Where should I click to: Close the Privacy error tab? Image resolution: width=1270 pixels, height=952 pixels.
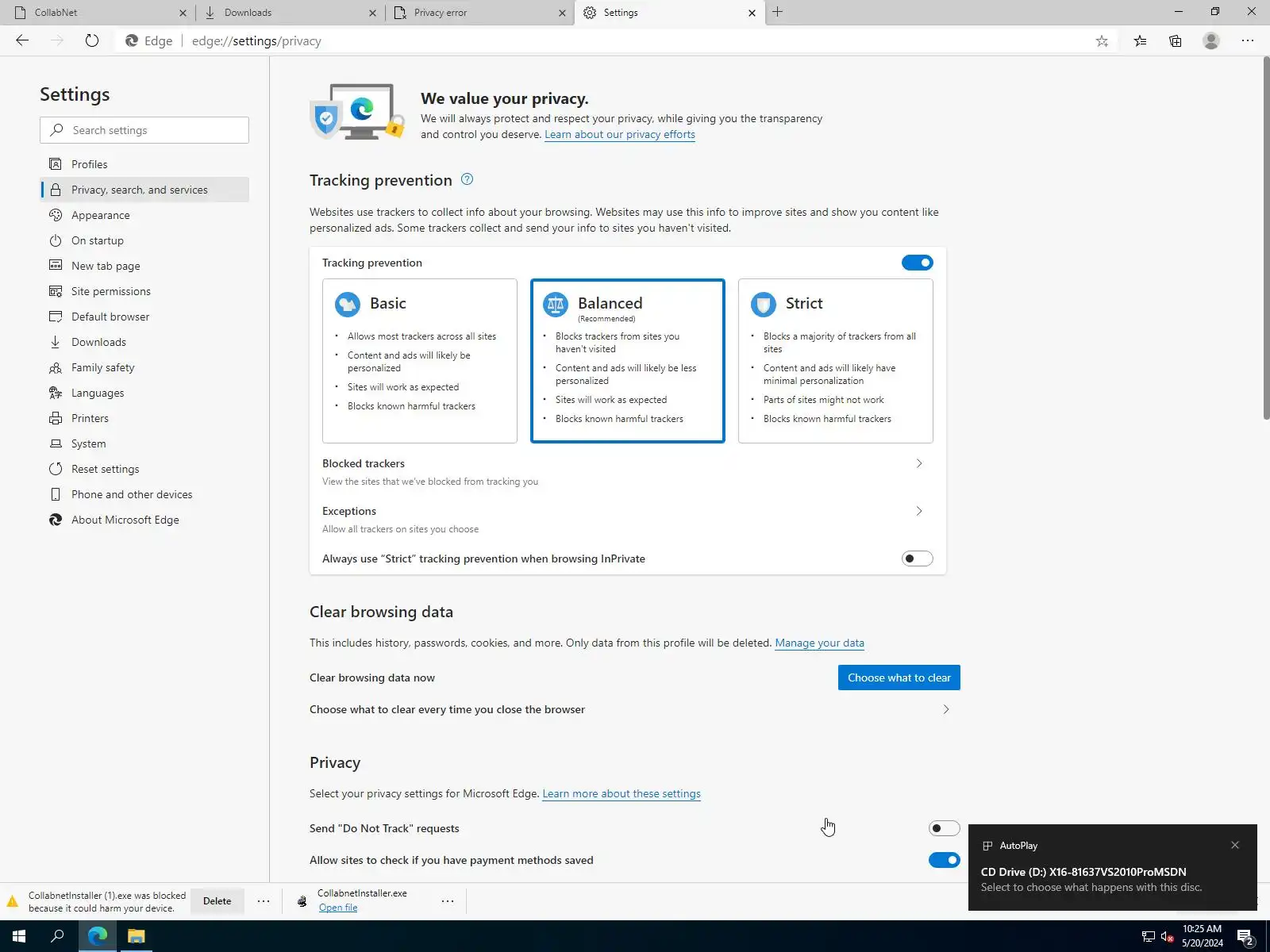click(562, 13)
